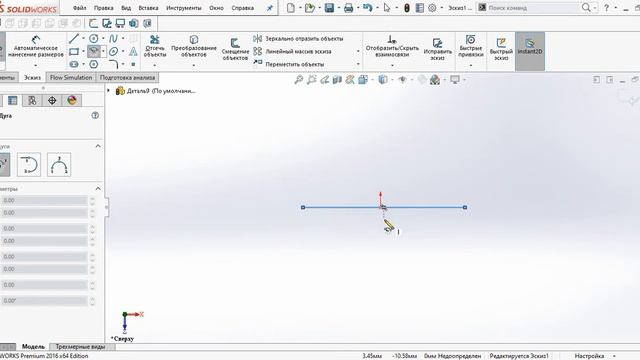
Task: Choose the Tangent Arc type
Action: (29, 165)
